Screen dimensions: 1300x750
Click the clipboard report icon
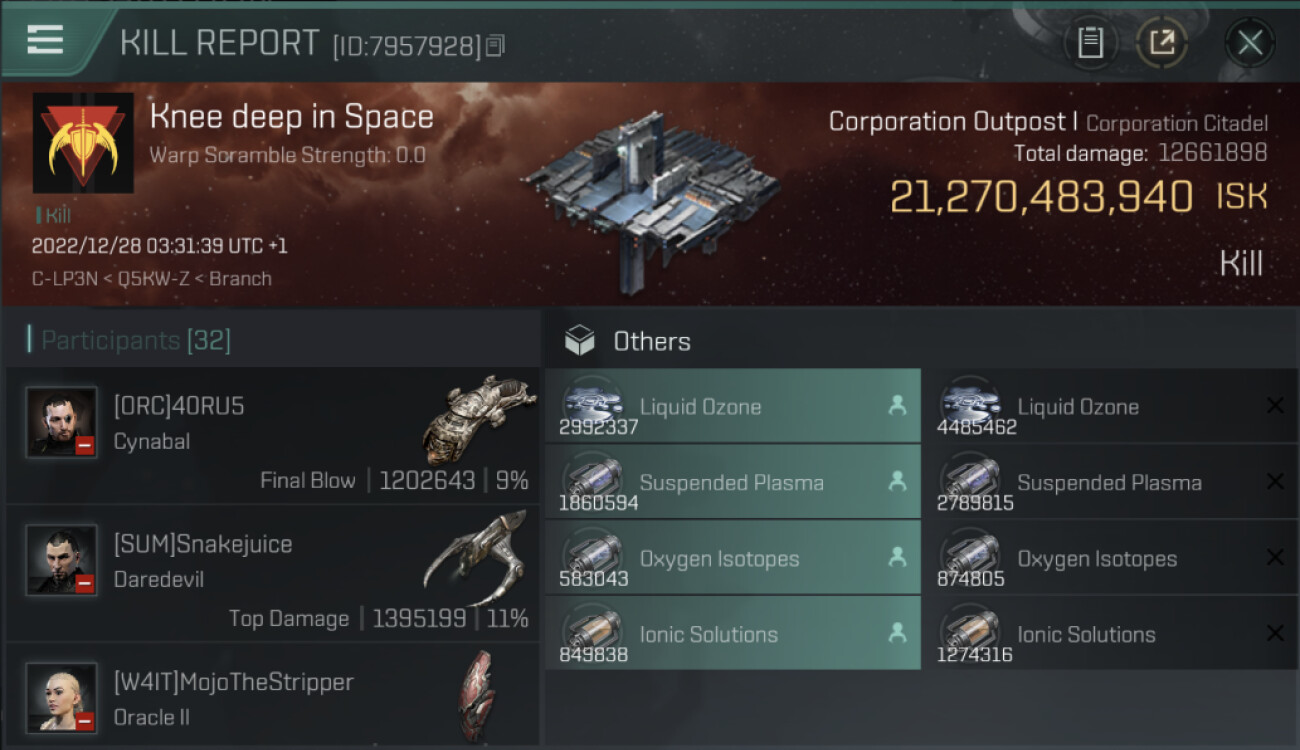(1090, 43)
